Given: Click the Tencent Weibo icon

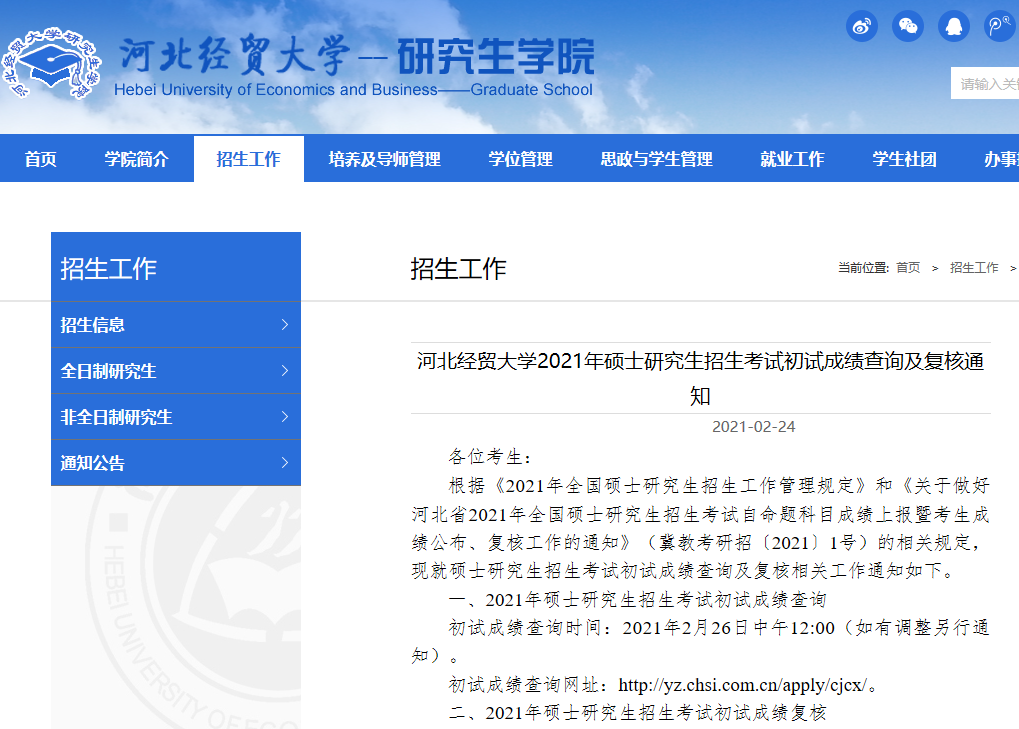Looking at the screenshot, I should pyautogui.click(x=999, y=26).
